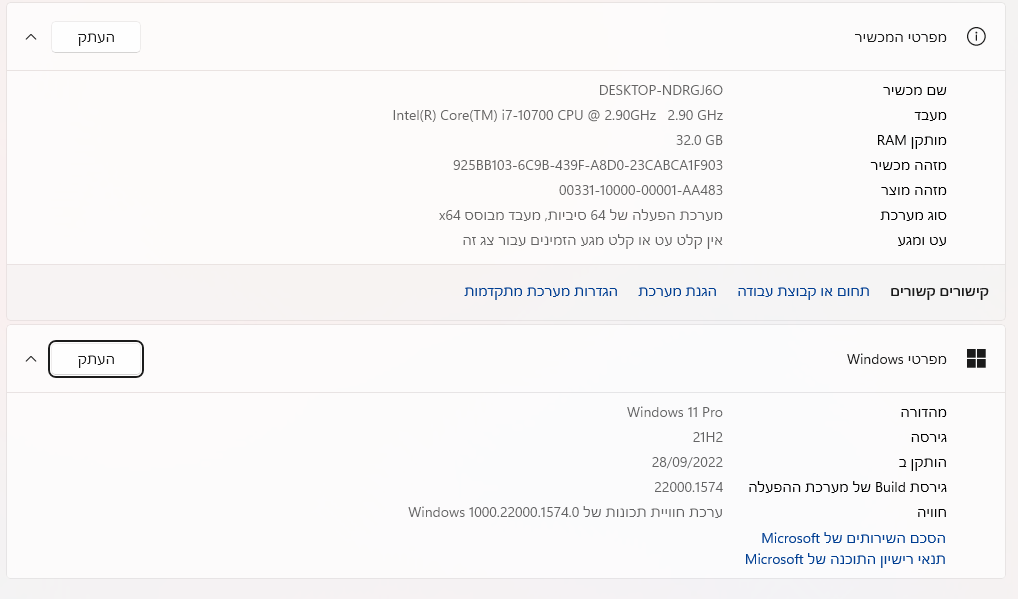Click the device specifications info icon
This screenshot has height=599, width=1018.
tap(976, 37)
